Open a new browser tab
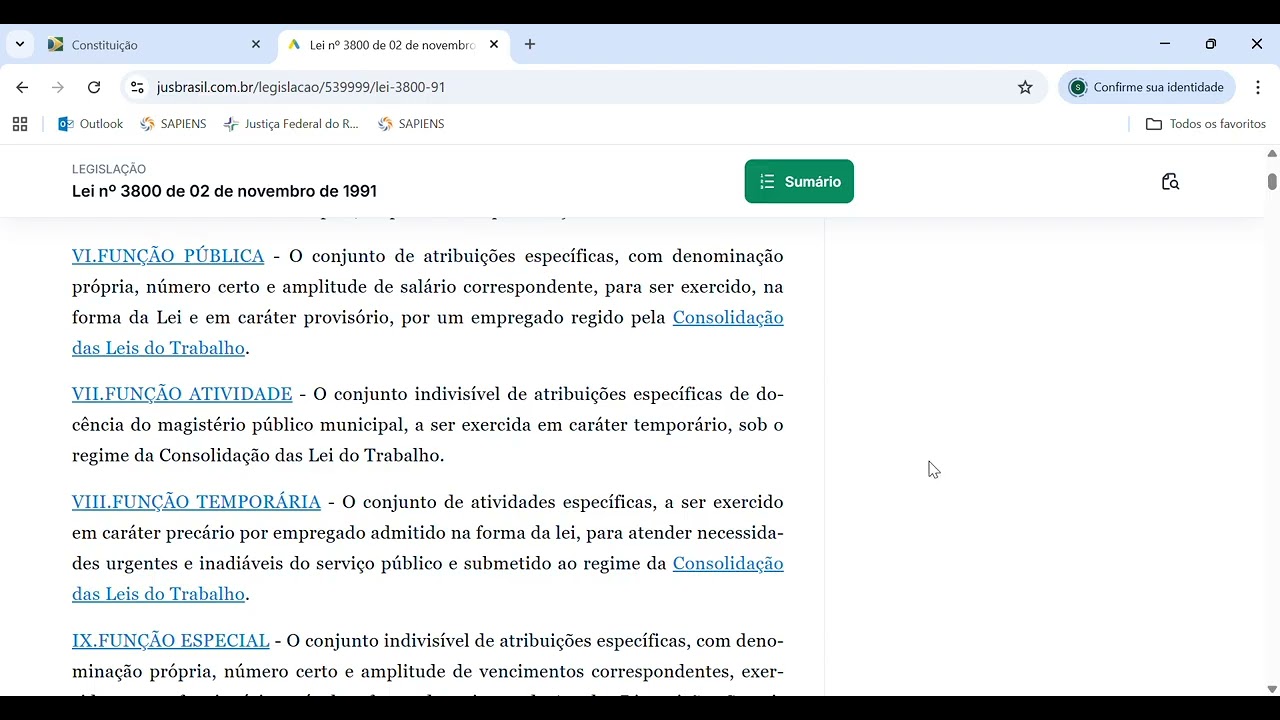The width and height of the screenshot is (1280, 720). tap(530, 45)
